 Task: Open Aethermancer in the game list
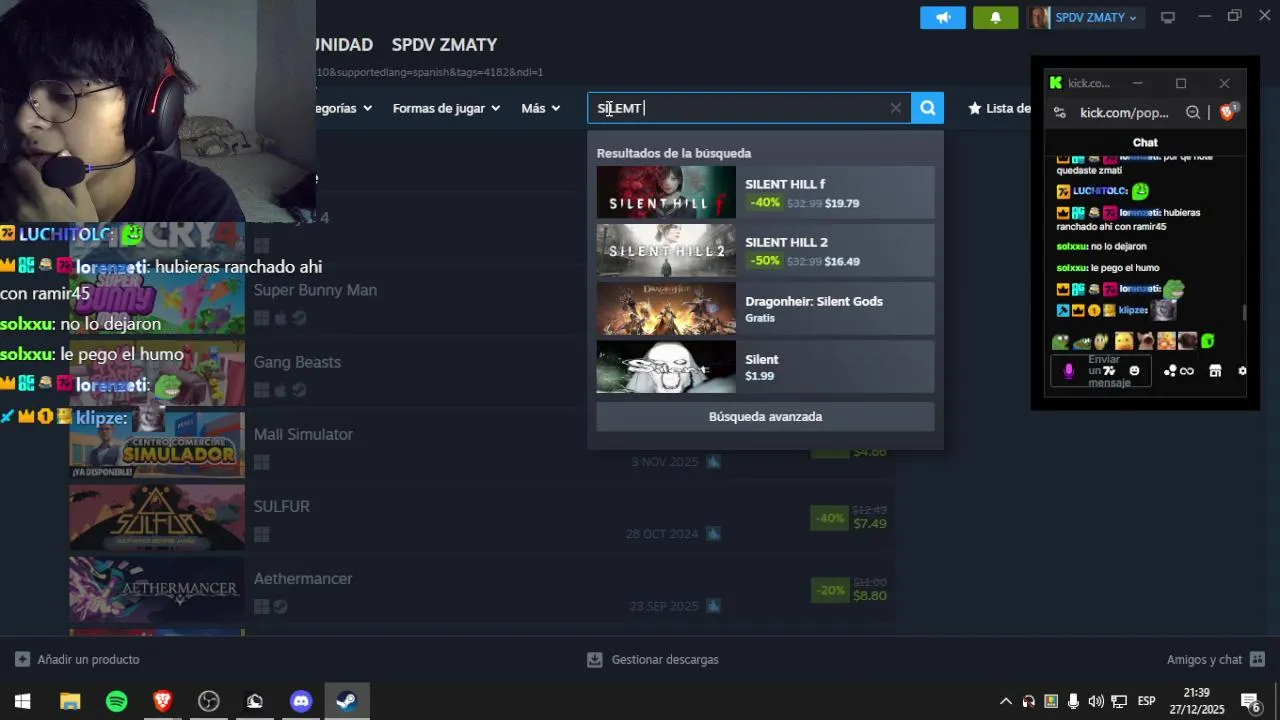(303, 578)
